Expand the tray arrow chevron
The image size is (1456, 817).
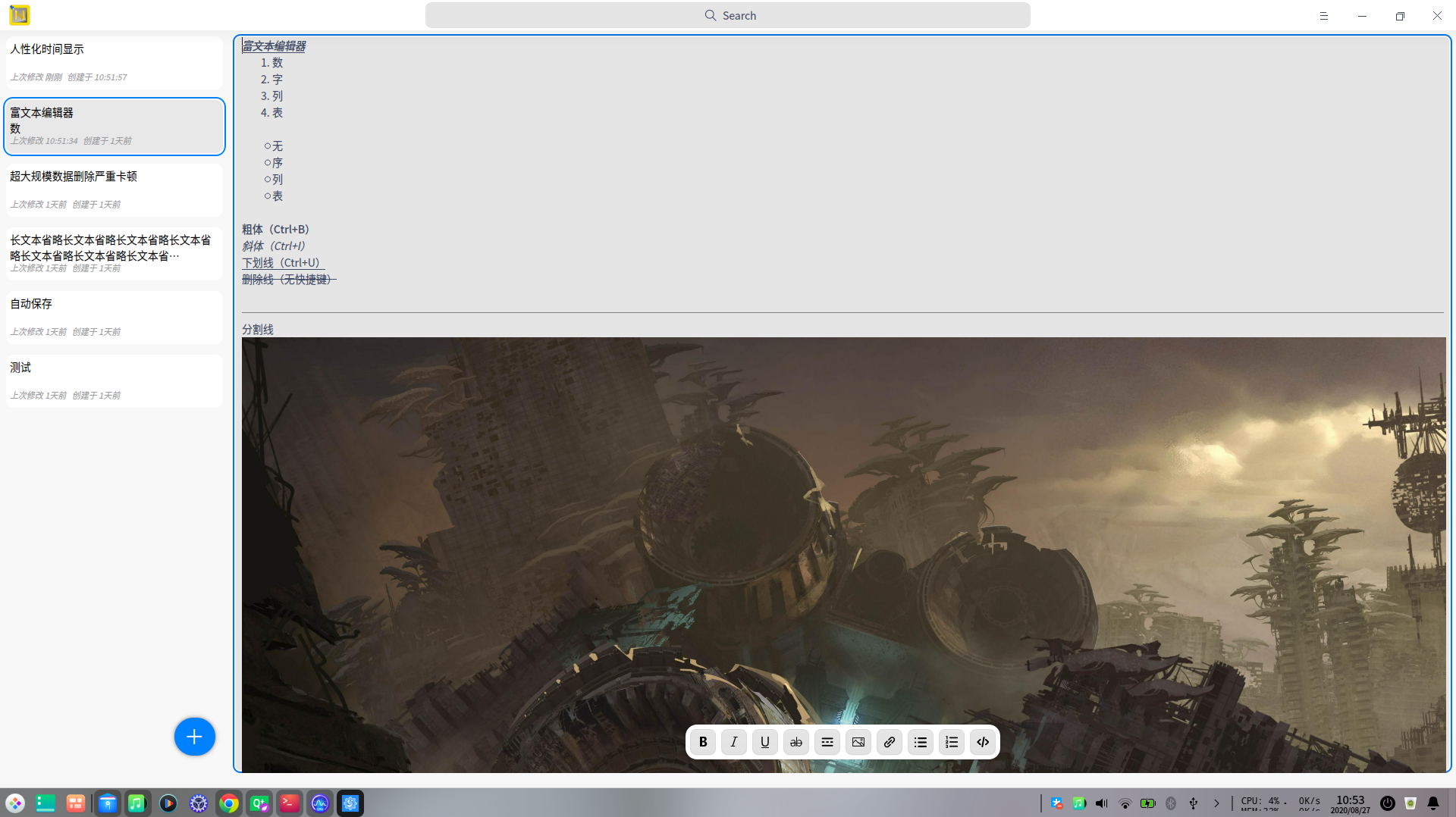[x=1216, y=803]
